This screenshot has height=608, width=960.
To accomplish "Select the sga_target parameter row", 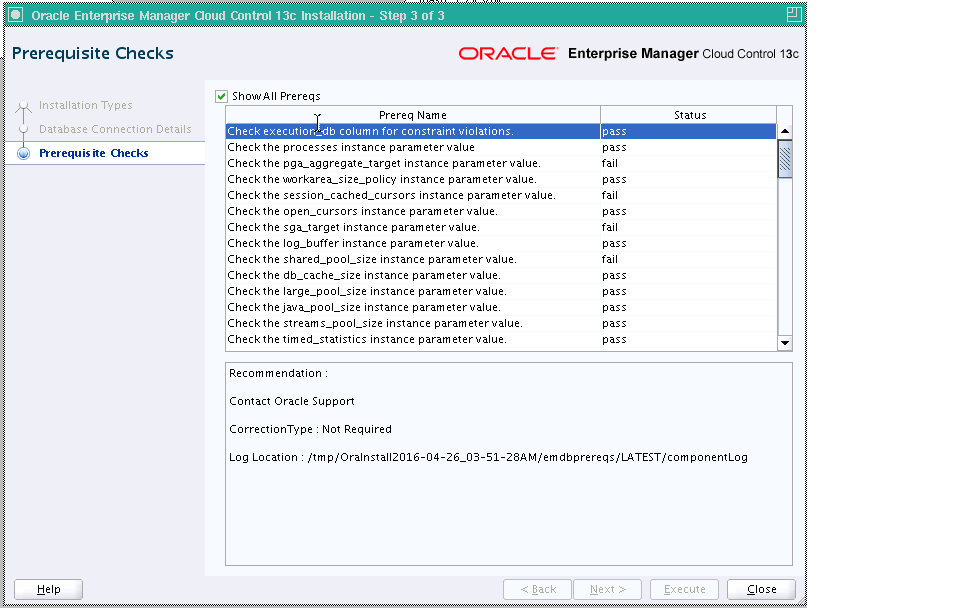I will pos(501,227).
